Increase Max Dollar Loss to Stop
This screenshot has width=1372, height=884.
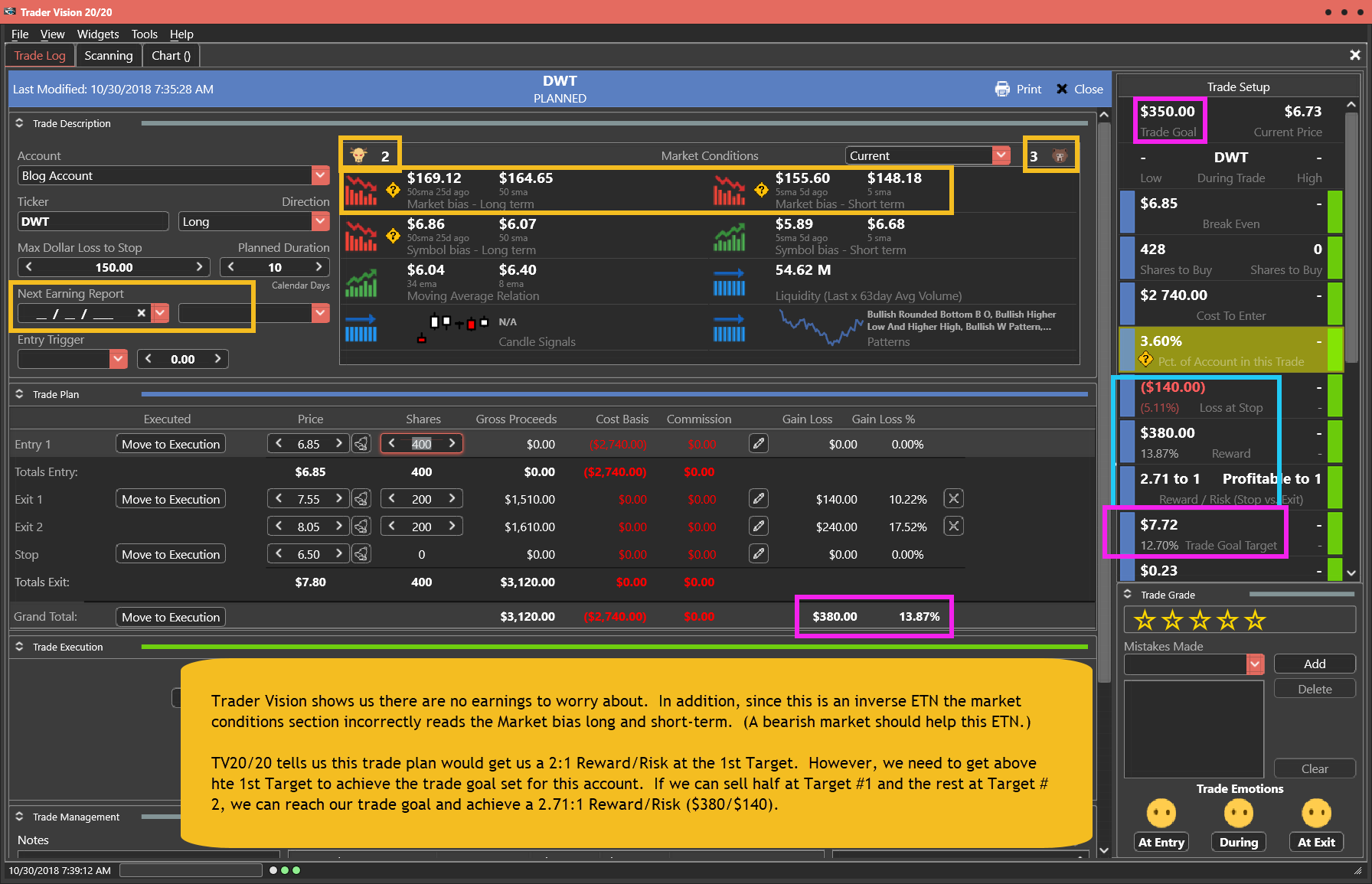tap(199, 267)
